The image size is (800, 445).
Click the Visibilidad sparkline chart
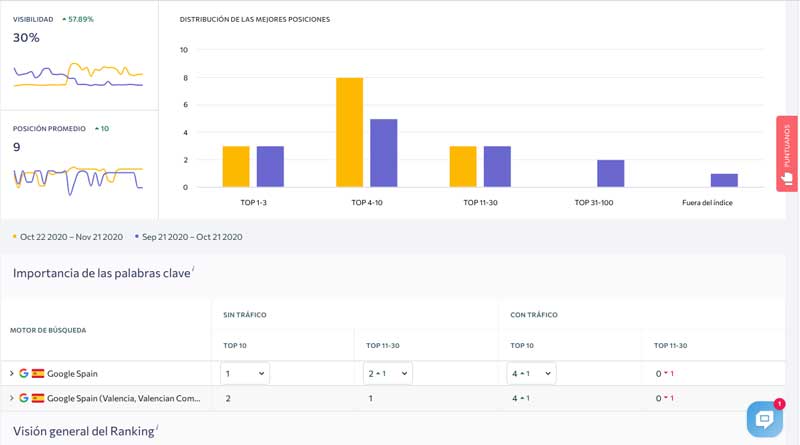coord(78,75)
